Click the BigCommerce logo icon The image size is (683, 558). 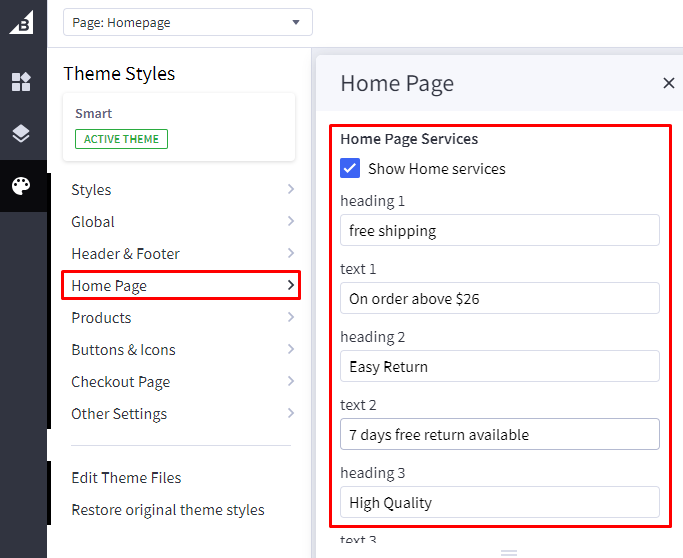(x=22, y=21)
